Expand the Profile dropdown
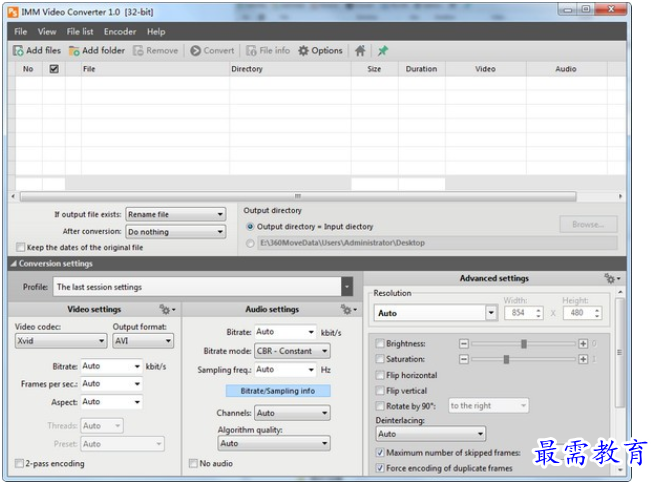Image resolution: width=656 pixels, height=484 pixels. click(347, 287)
